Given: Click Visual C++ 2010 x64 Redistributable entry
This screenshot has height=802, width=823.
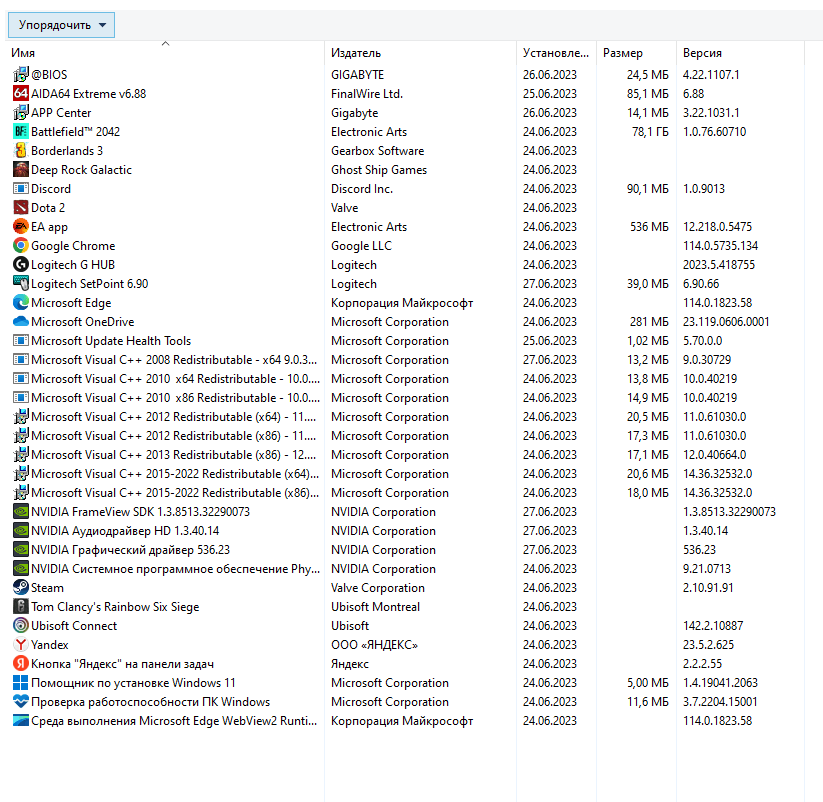Looking at the screenshot, I should point(175,378).
